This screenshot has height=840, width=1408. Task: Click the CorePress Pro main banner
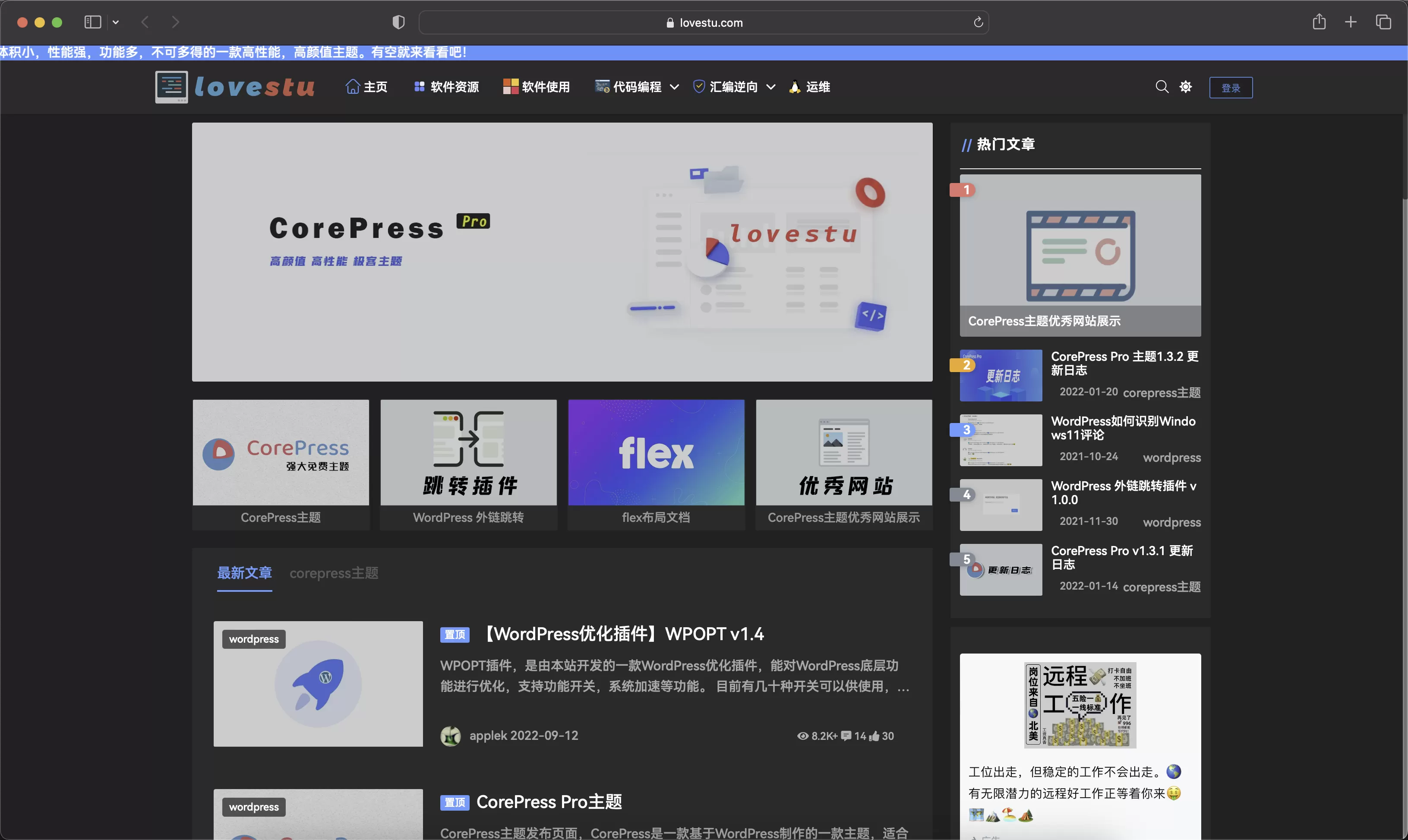(x=562, y=252)
